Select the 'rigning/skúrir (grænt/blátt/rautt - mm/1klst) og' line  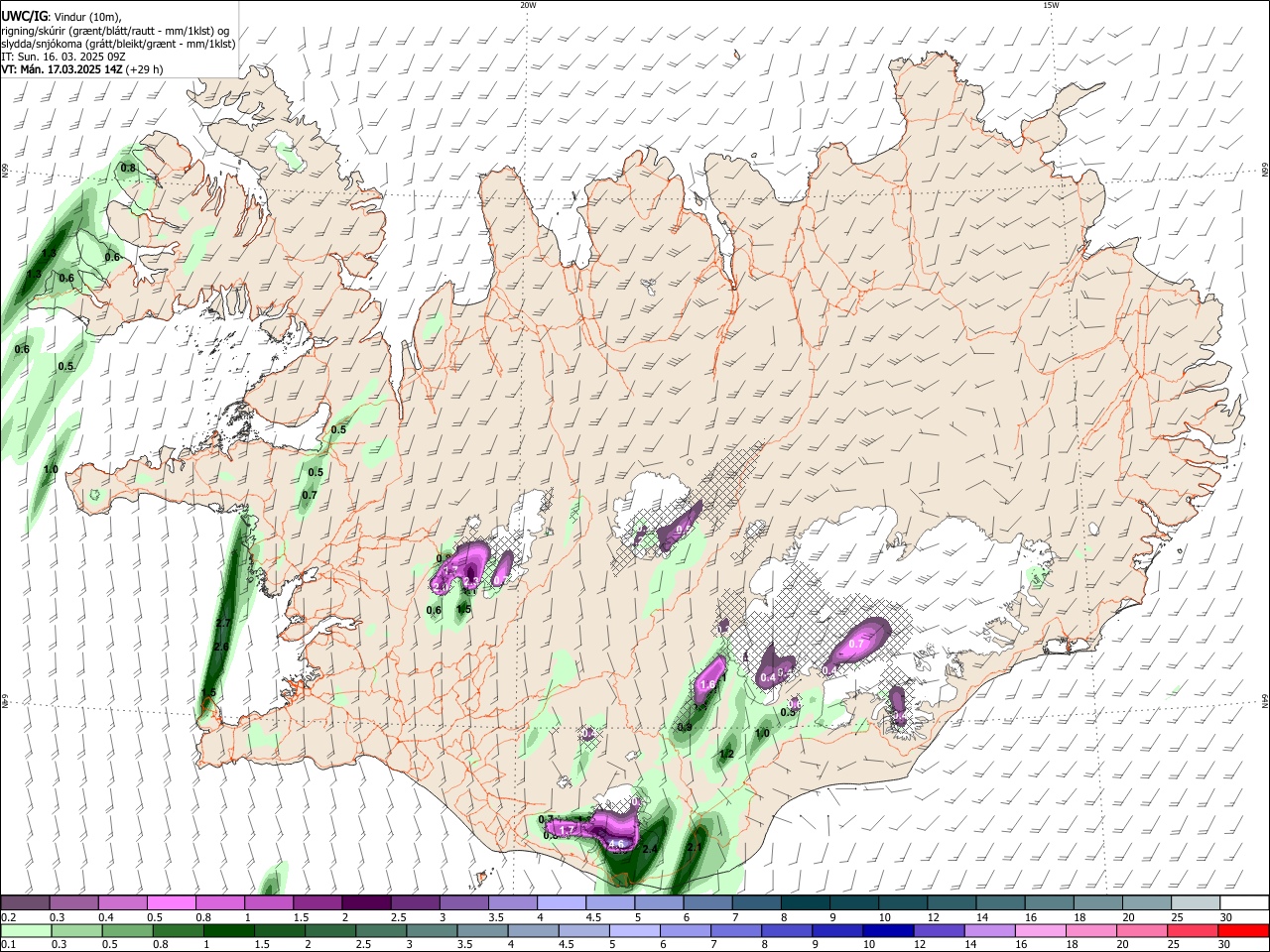[115, 30]
